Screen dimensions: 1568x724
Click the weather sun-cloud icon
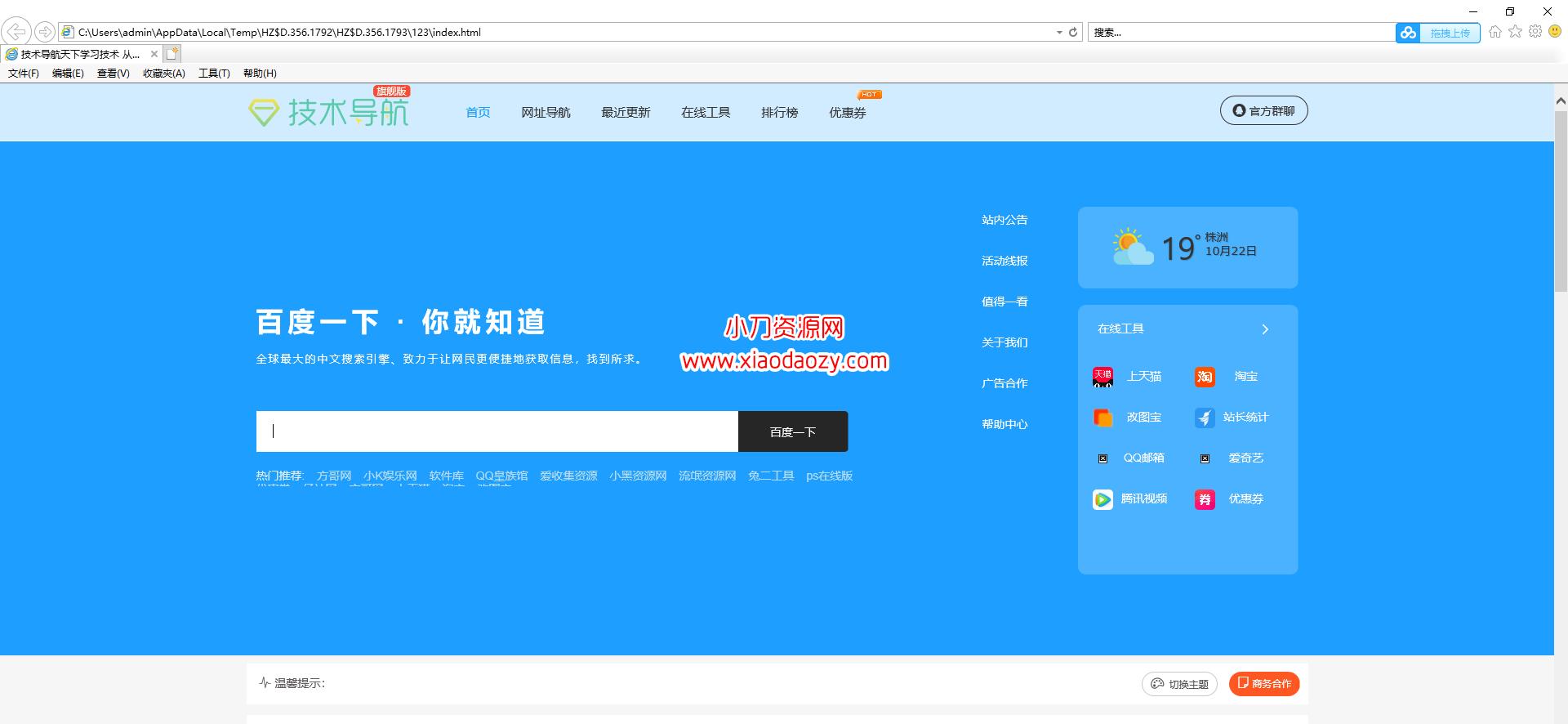[x=1133, y=246]
